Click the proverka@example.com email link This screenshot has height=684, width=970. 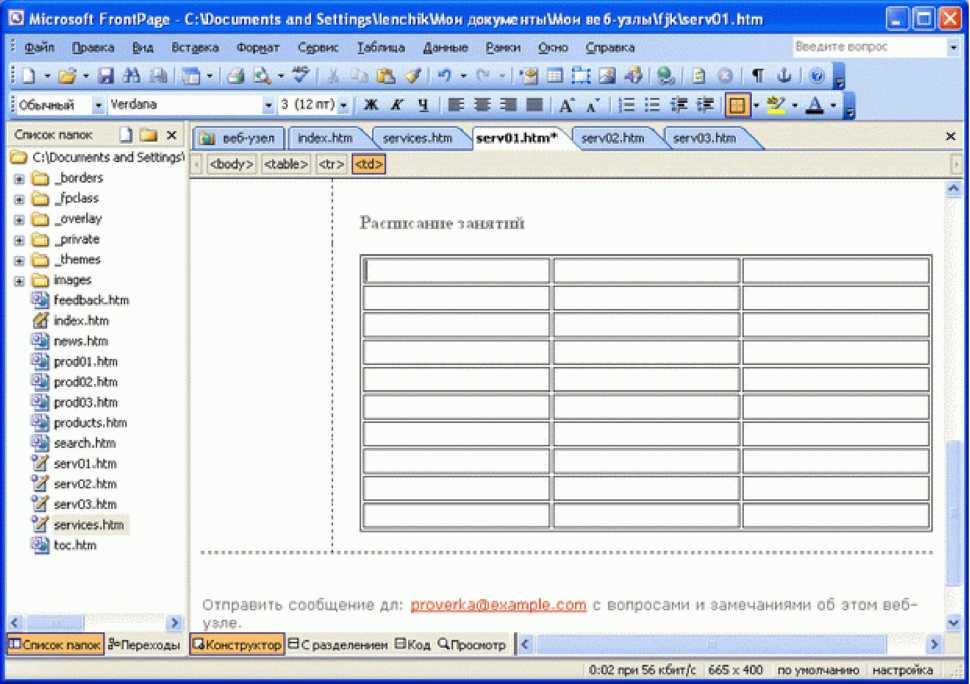pos(498,604)
